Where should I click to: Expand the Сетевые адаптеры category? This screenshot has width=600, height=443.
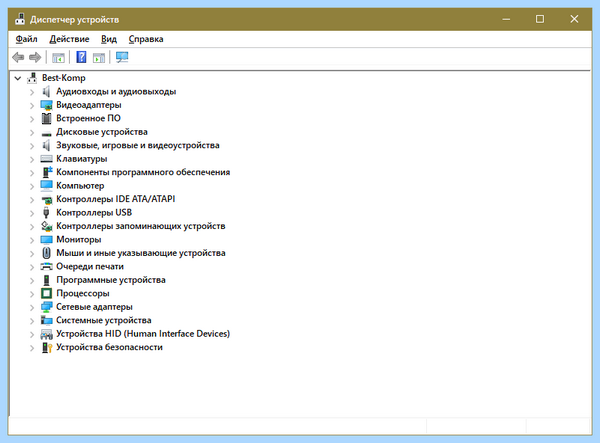point(32,307)
